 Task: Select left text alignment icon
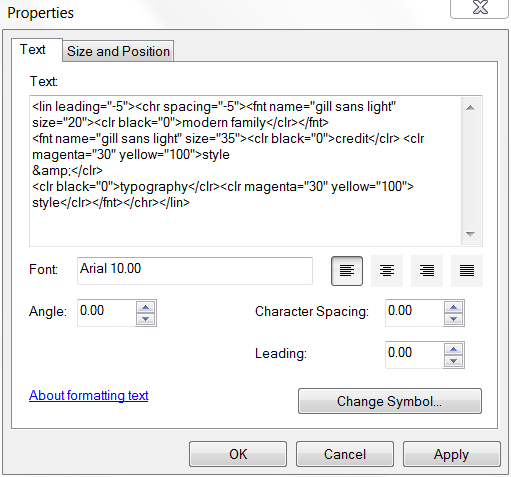[x=347, y=271]
